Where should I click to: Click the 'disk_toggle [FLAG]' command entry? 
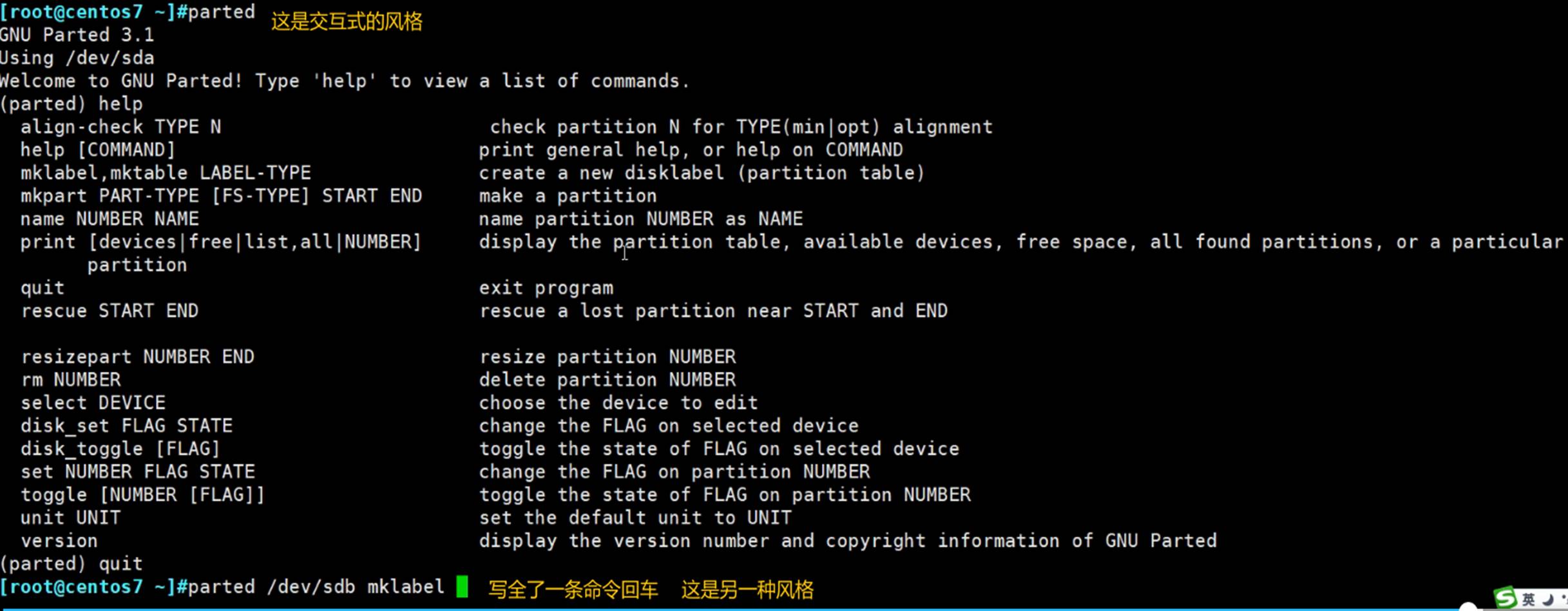point(120,449)
